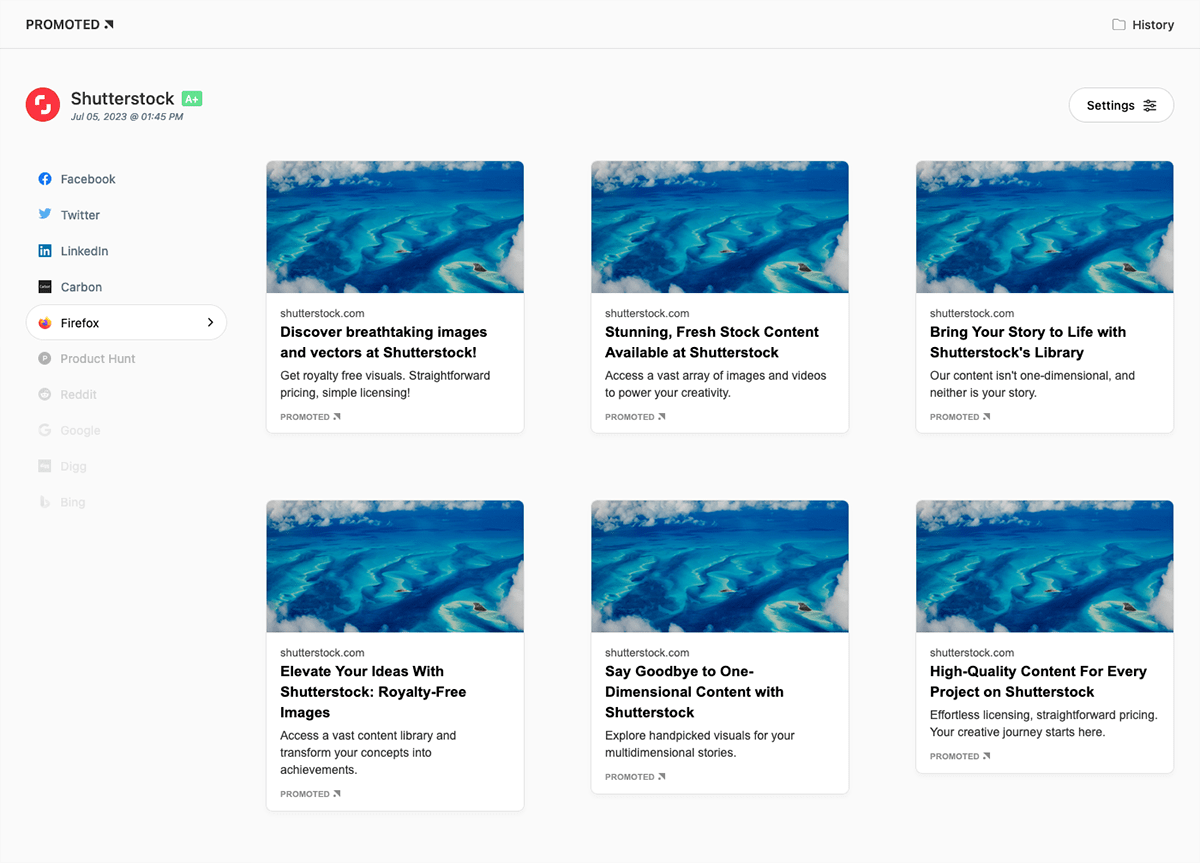Click the Shutterstock title text

point(122,98)
